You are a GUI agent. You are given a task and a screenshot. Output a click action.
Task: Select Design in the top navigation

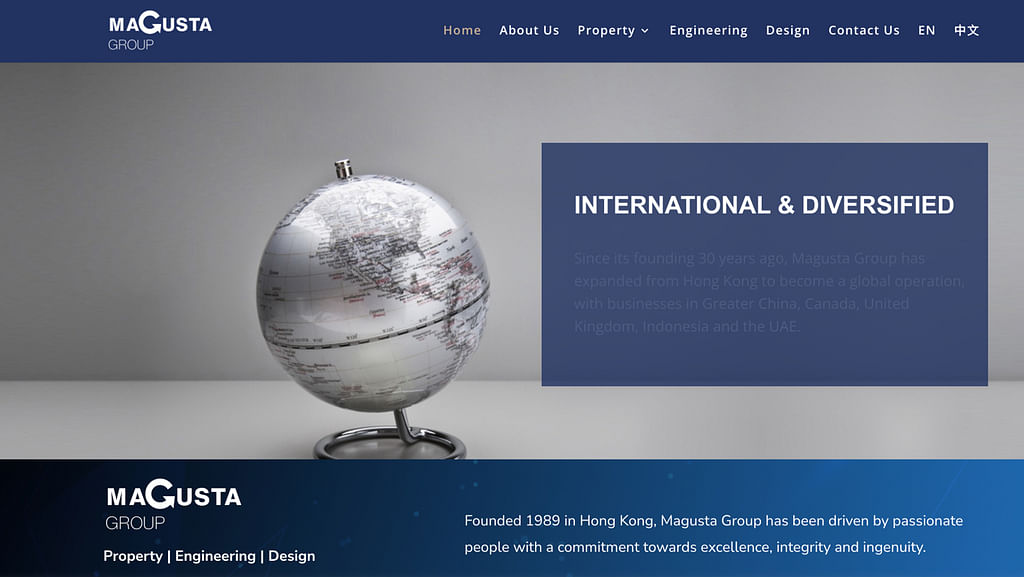[x=787, y=30]
